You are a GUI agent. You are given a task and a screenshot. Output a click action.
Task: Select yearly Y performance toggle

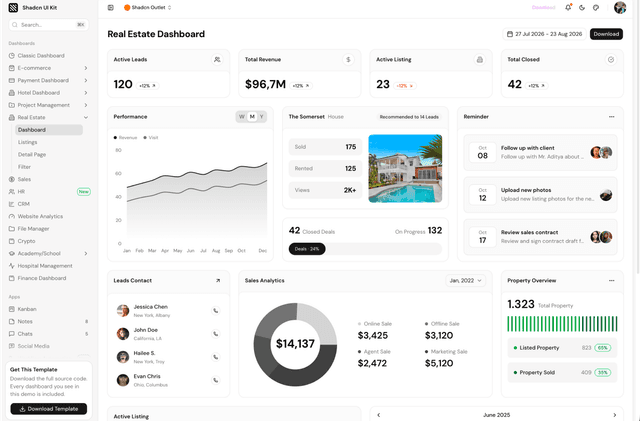[x=262, y=117]
